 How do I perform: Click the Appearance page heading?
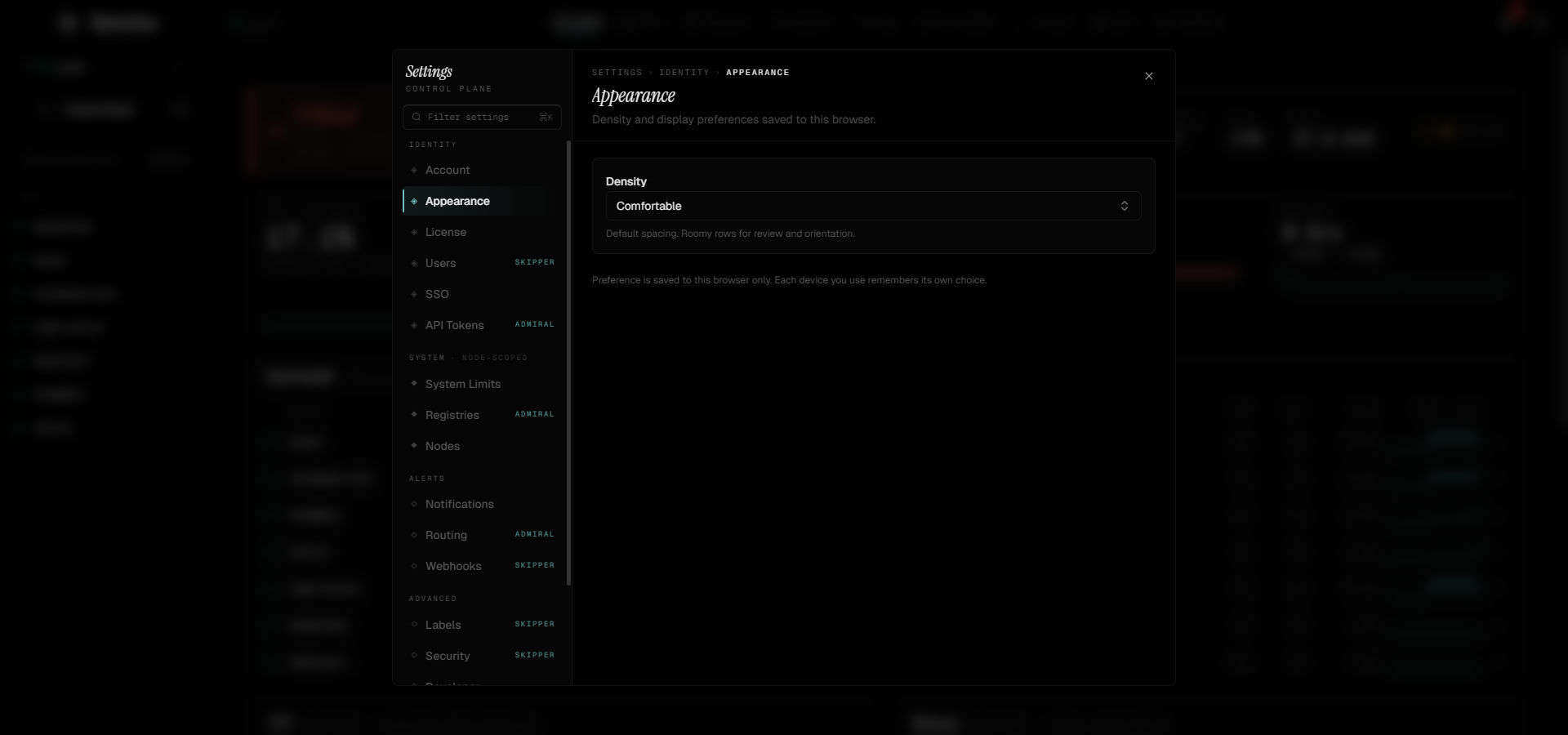pos(634,96)
